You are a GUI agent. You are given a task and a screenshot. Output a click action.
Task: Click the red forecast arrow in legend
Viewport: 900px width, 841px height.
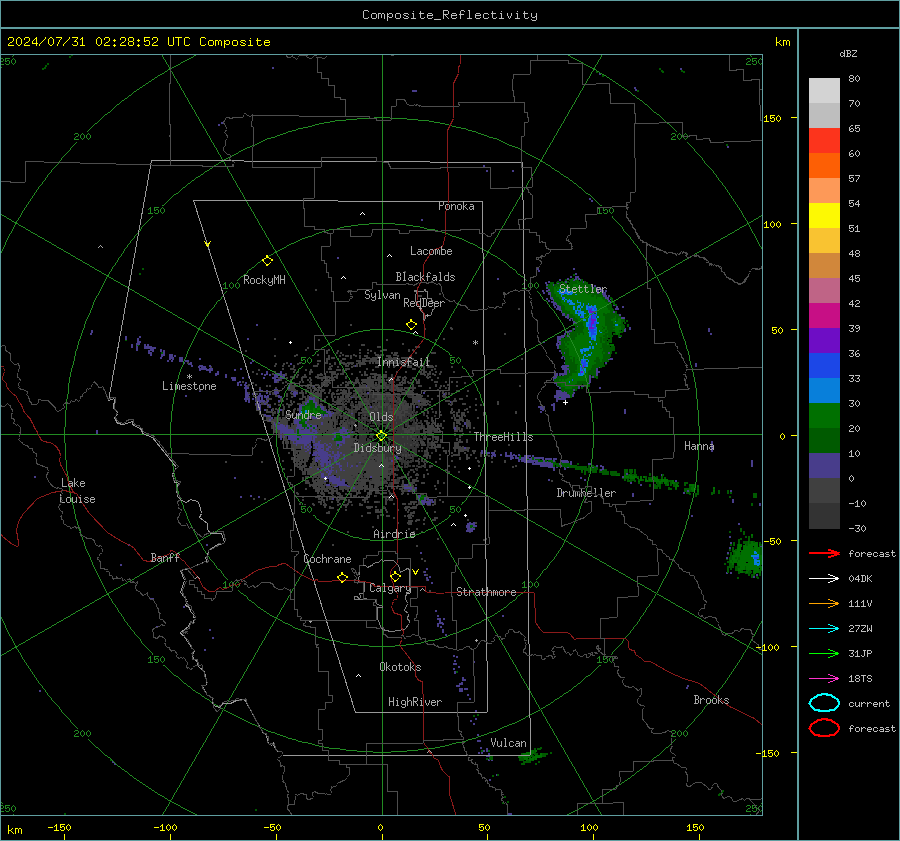coord(824,553)
